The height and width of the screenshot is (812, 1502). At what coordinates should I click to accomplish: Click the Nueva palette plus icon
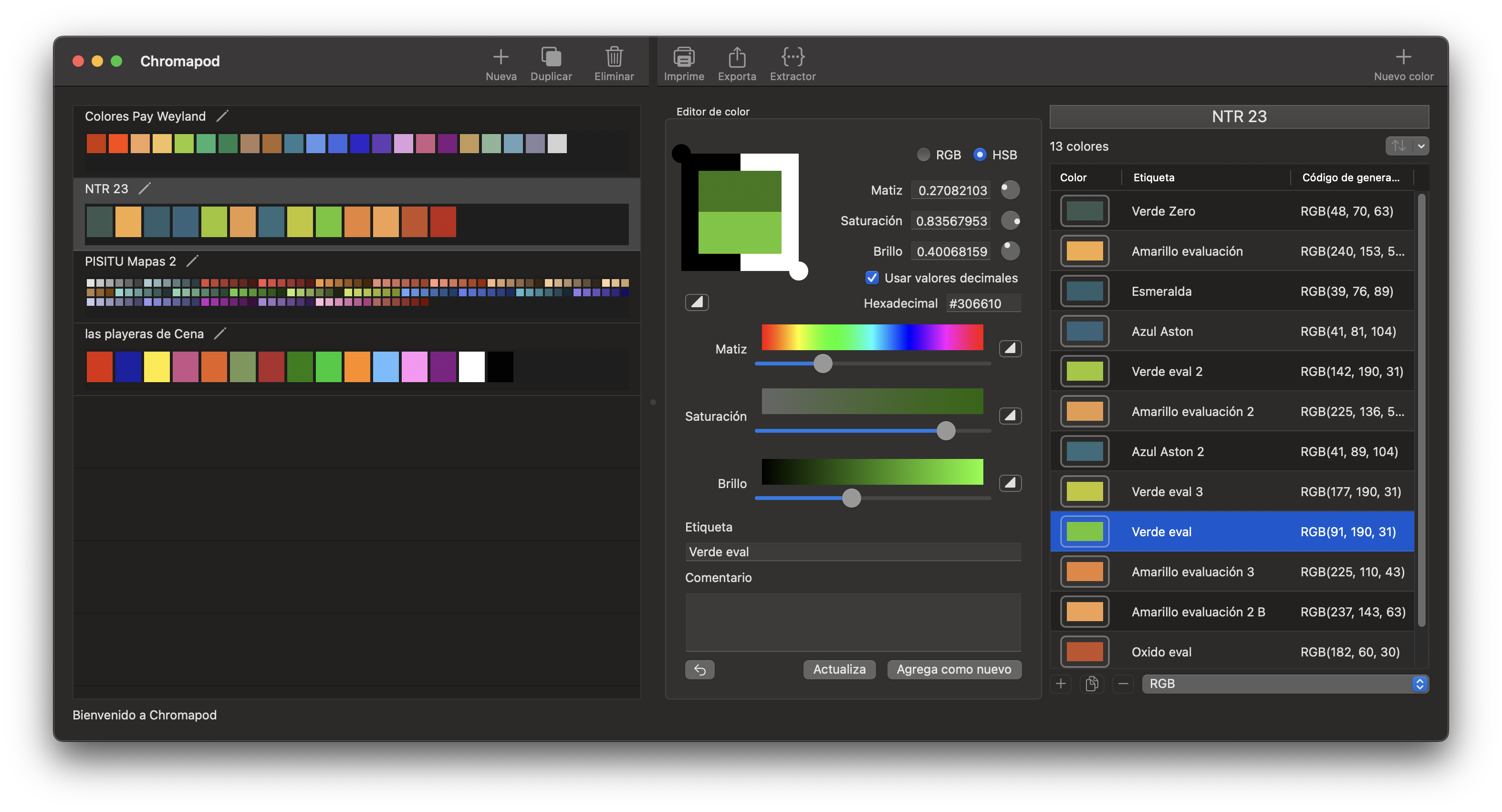[x=501, y=57]
